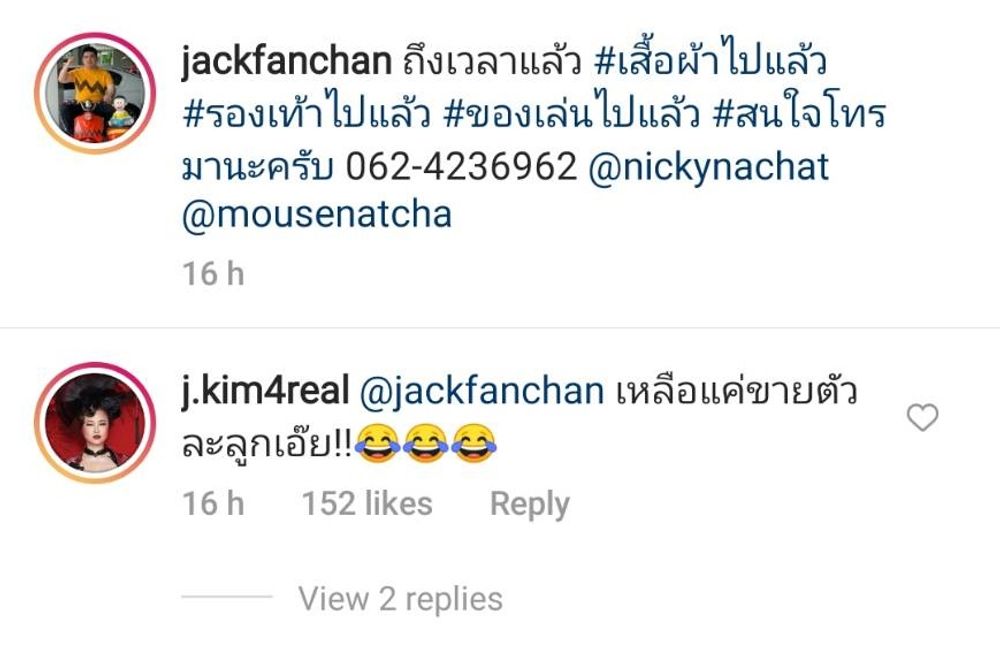This screenshot has width=1000, height=651.
Task: Click the 16 h timestamp beside 152 likes
Action: pyautogui.click(x=213, y=504)
